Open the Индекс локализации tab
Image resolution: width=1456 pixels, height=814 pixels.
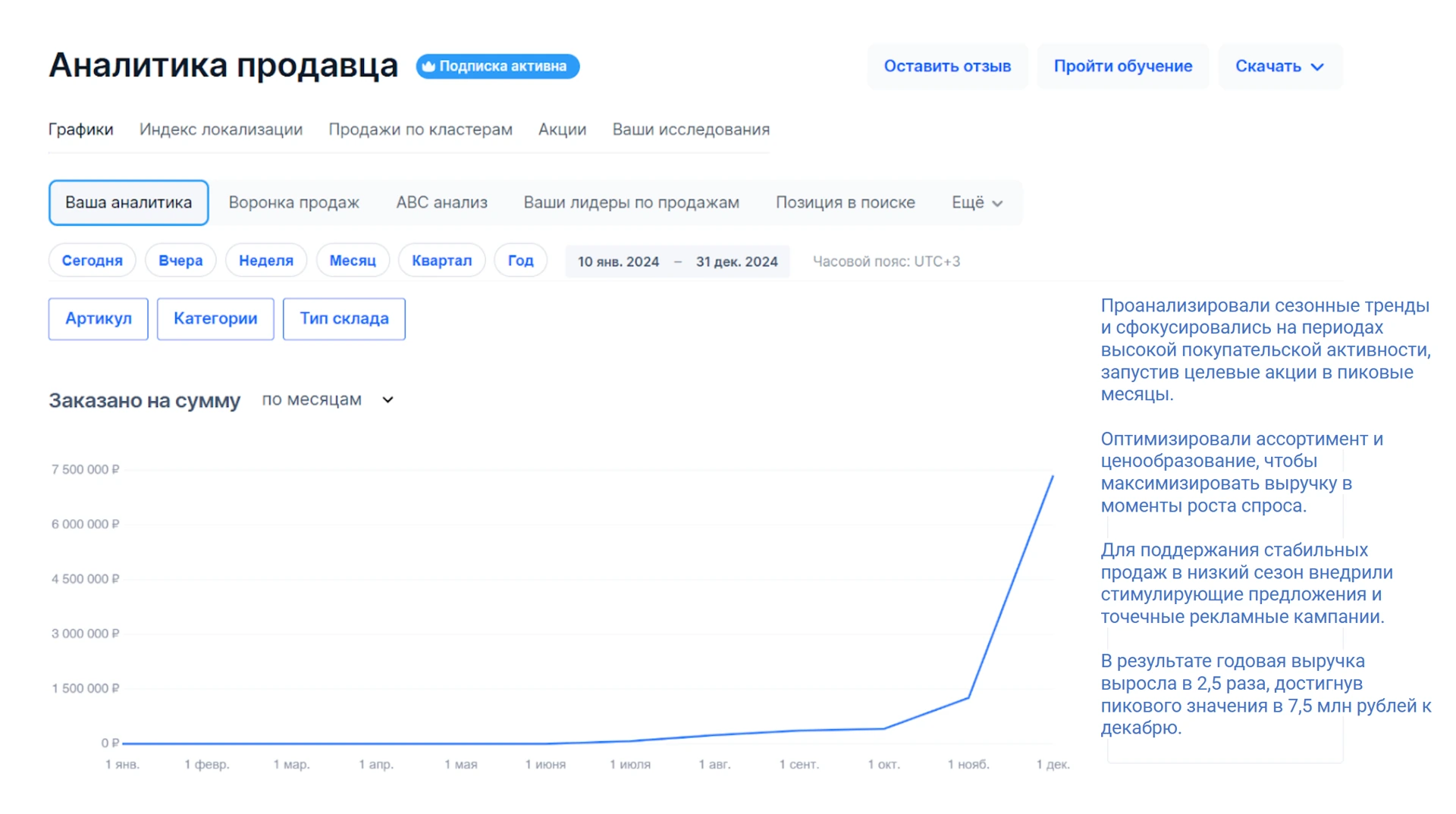(x=221, y=130)
